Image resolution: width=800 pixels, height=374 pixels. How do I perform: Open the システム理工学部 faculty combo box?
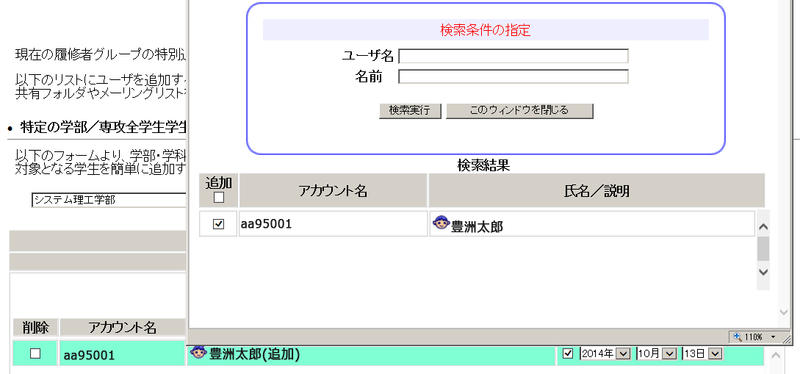108,200
